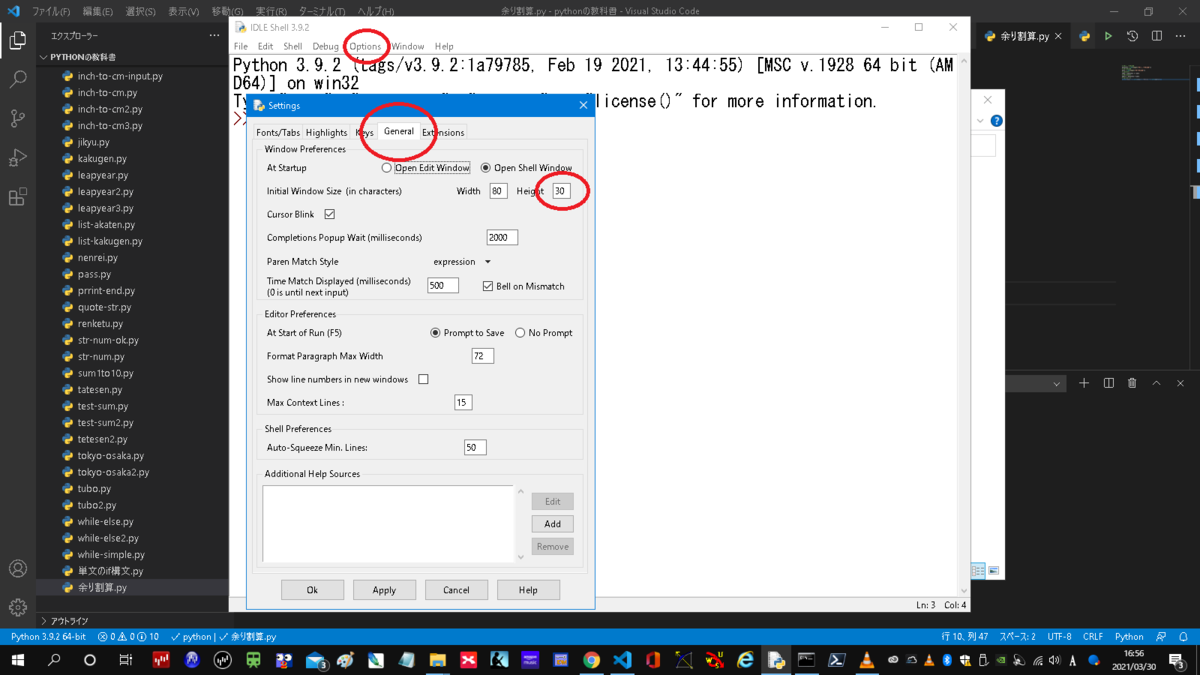
Task: Run Python file with green play icon
Action: click(1108, 36)
